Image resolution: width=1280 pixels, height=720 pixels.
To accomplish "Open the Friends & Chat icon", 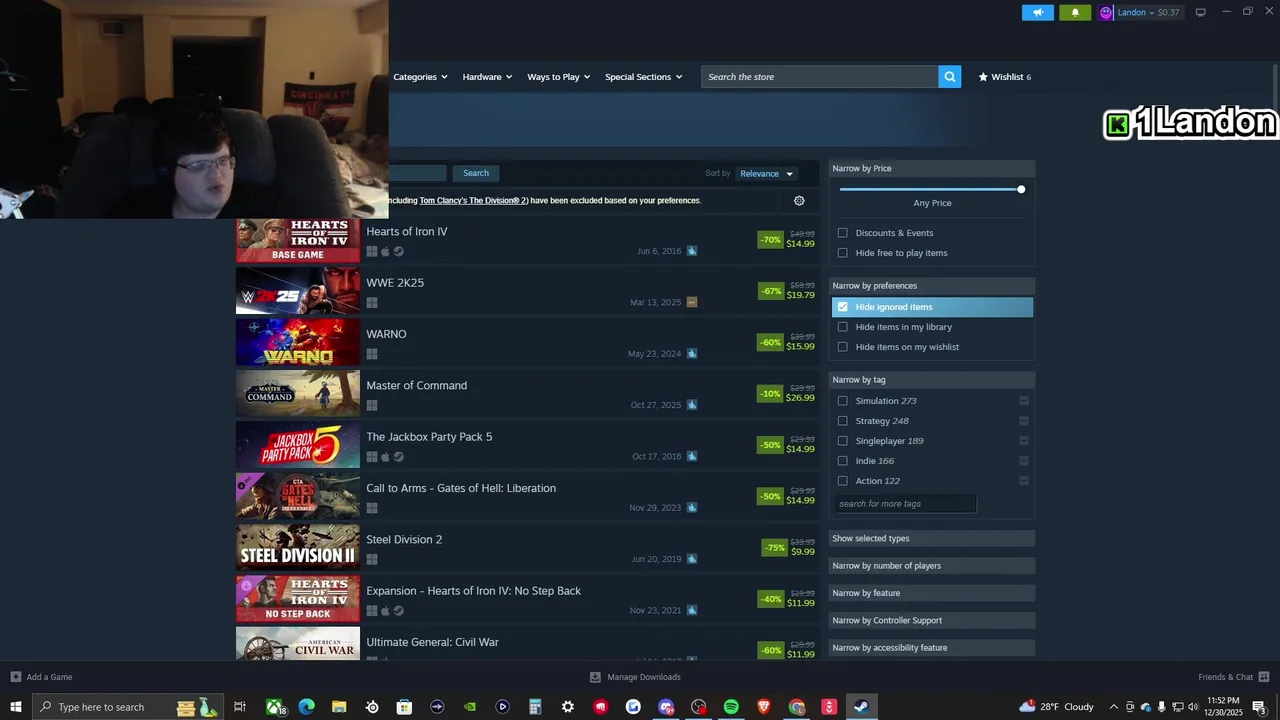I will pos(1264,677).
